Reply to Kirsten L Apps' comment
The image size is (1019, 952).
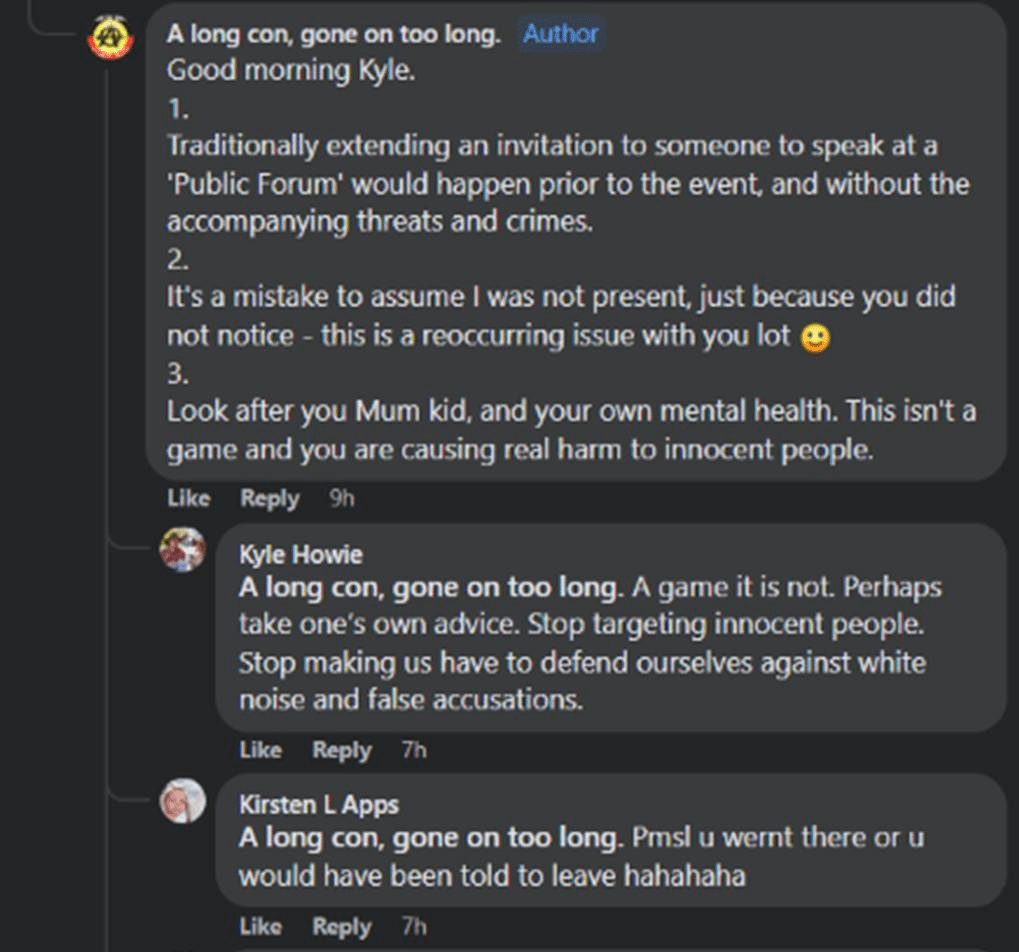coord(341,926)
